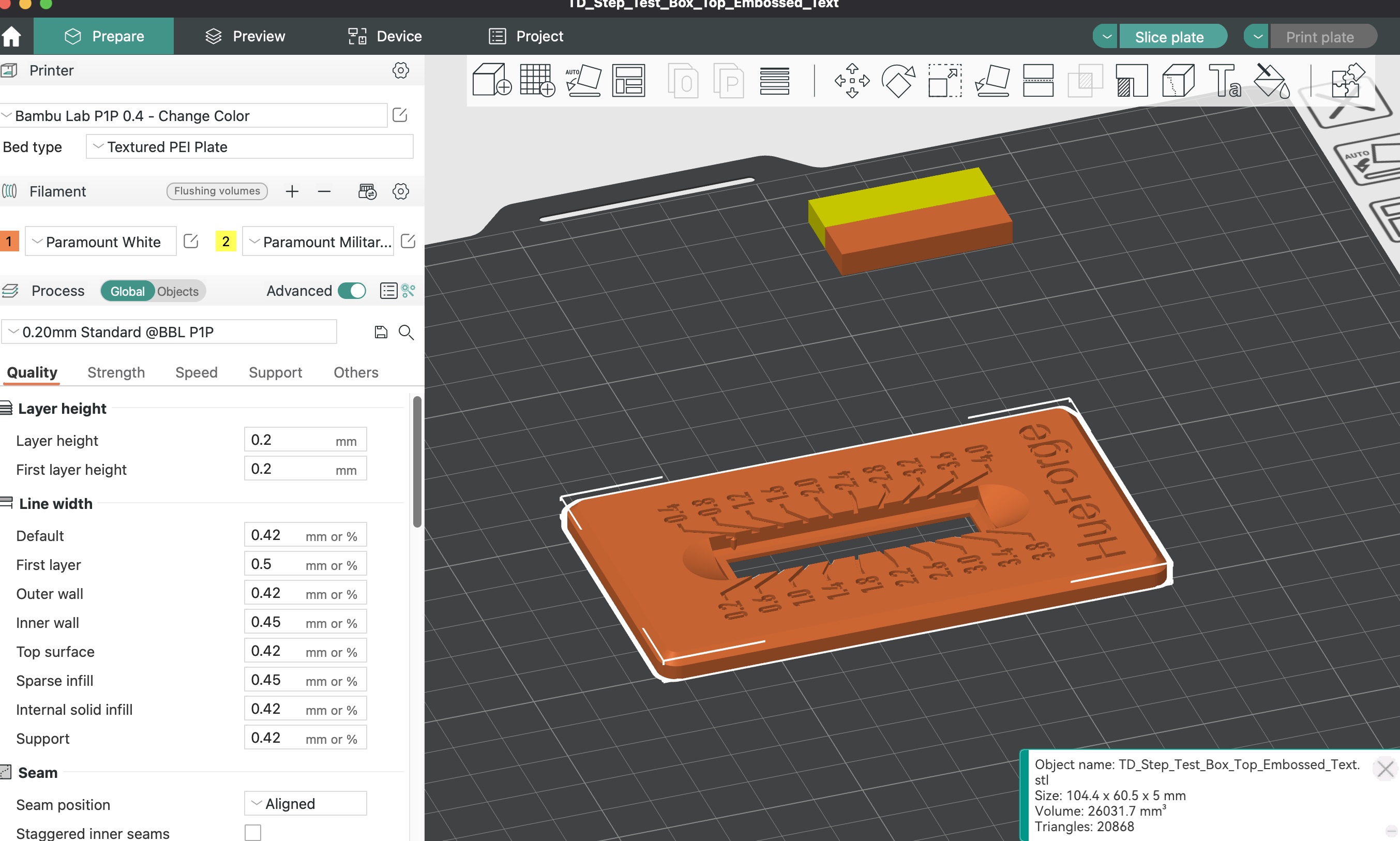
Task: Toggle Advanced process settings
Action: click(x=352, y=290)
